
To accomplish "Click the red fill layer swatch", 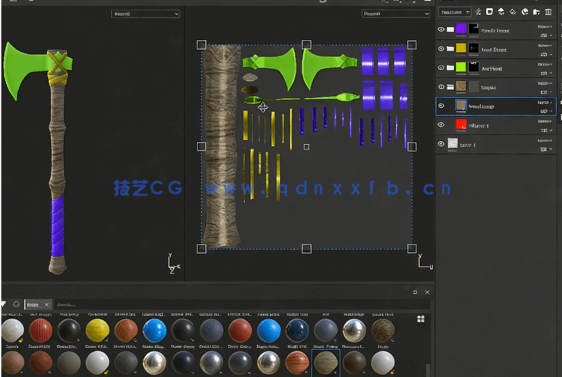I will (x=461, y=124).
